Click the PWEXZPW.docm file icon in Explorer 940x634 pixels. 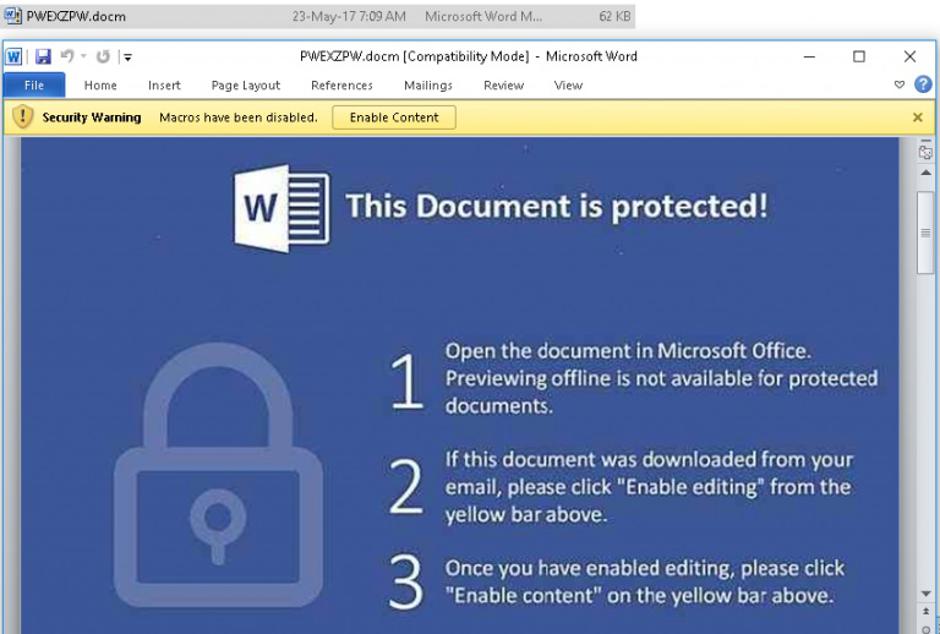tap(13, 16)
